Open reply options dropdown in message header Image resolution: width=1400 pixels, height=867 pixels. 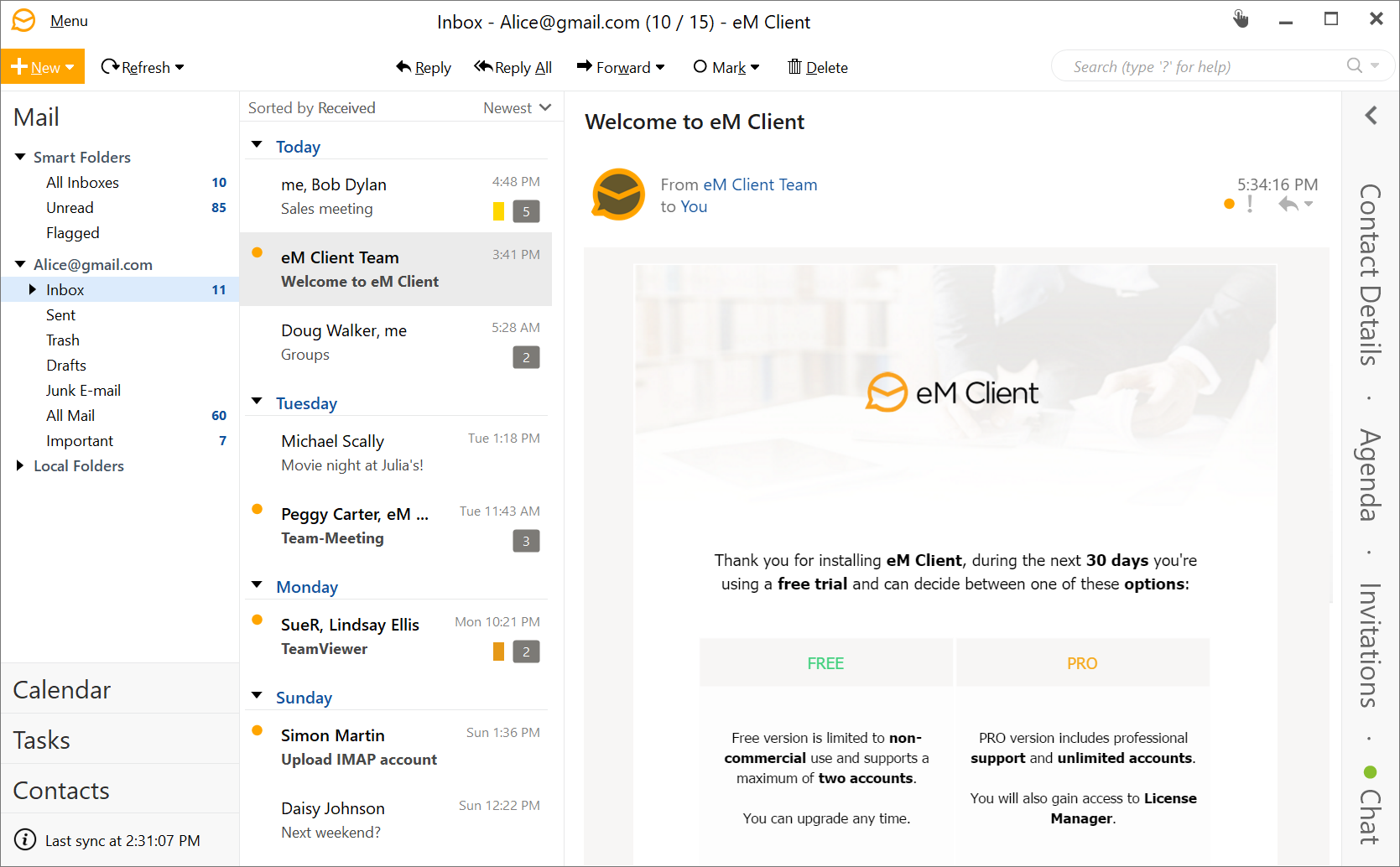coord(1309,204)
